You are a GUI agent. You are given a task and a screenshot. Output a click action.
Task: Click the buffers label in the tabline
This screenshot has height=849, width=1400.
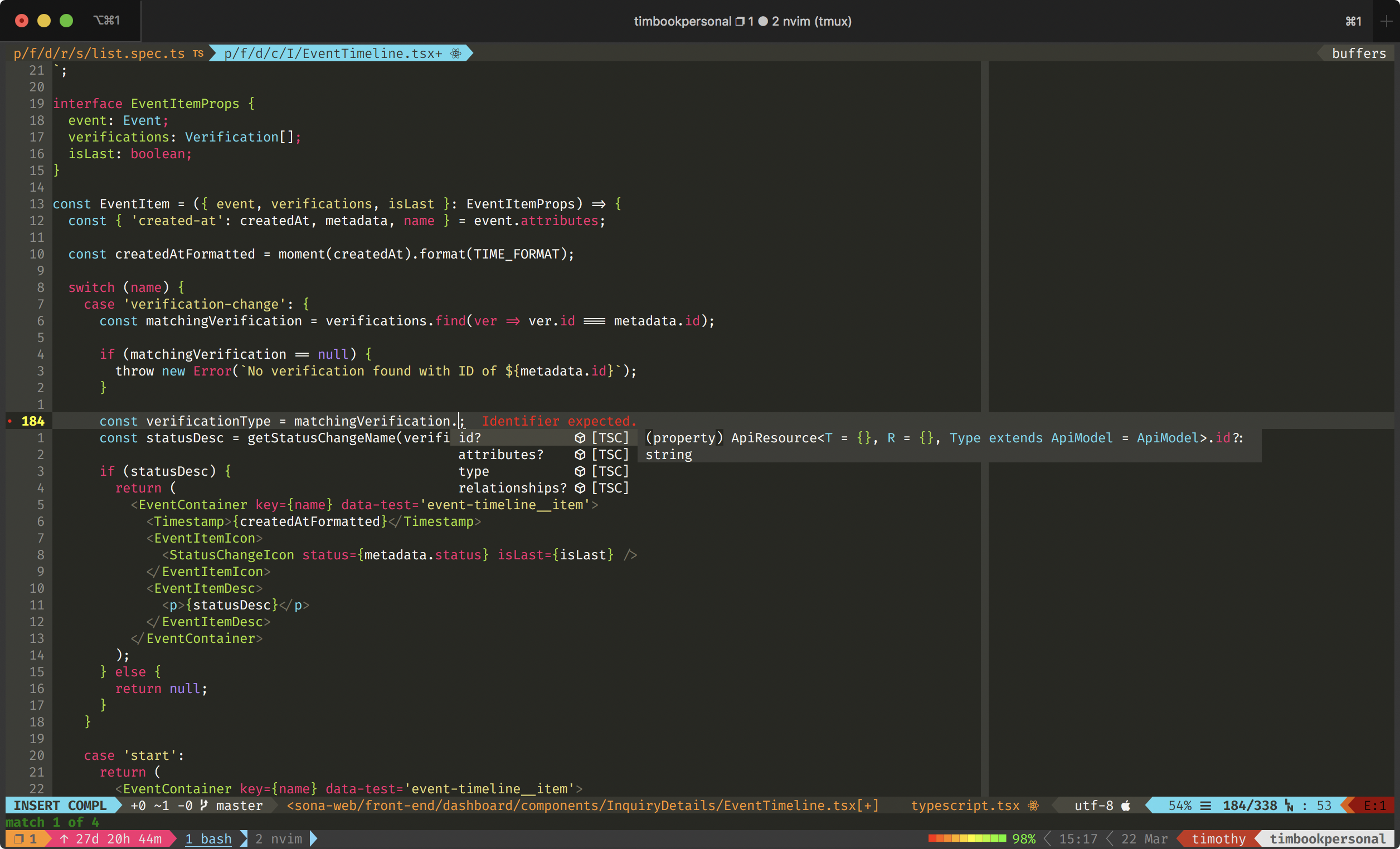[1359, 53]
